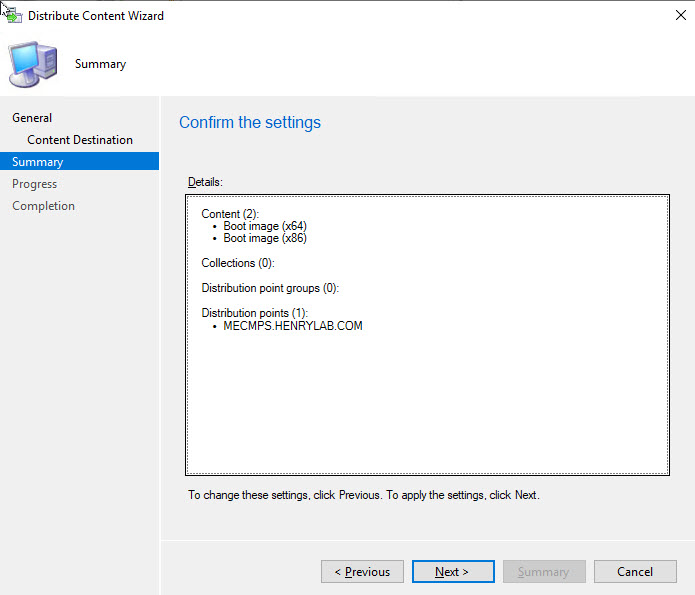Image resolution: width=695 pixels, height=595 pixels.
Task: Go to the General step in sidebar
Action: (x=32, y=118)
